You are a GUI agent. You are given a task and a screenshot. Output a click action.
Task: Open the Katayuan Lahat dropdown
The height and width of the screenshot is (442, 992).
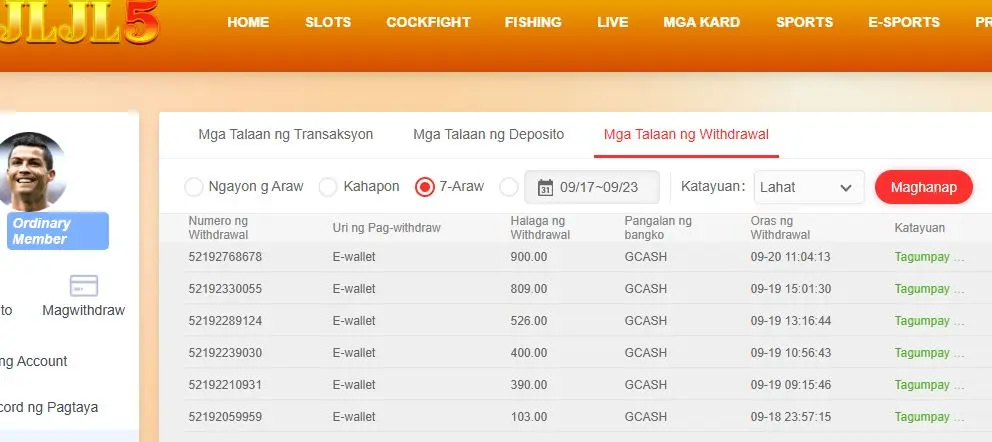tap(809, 187)
